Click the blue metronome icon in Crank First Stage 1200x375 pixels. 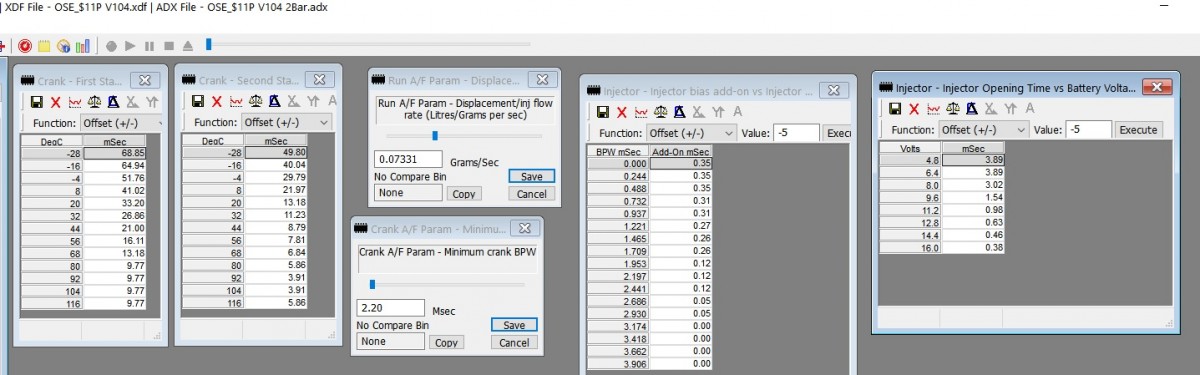click(113, 102)
